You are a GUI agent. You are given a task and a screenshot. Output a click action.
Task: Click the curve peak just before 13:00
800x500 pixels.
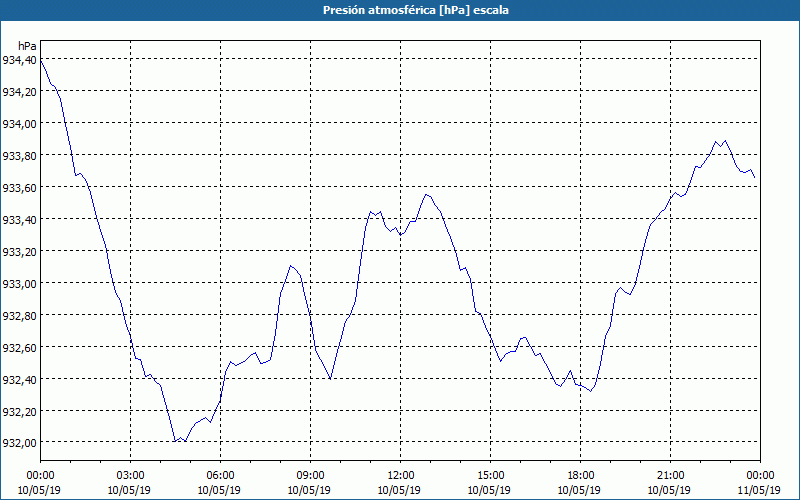427,194
